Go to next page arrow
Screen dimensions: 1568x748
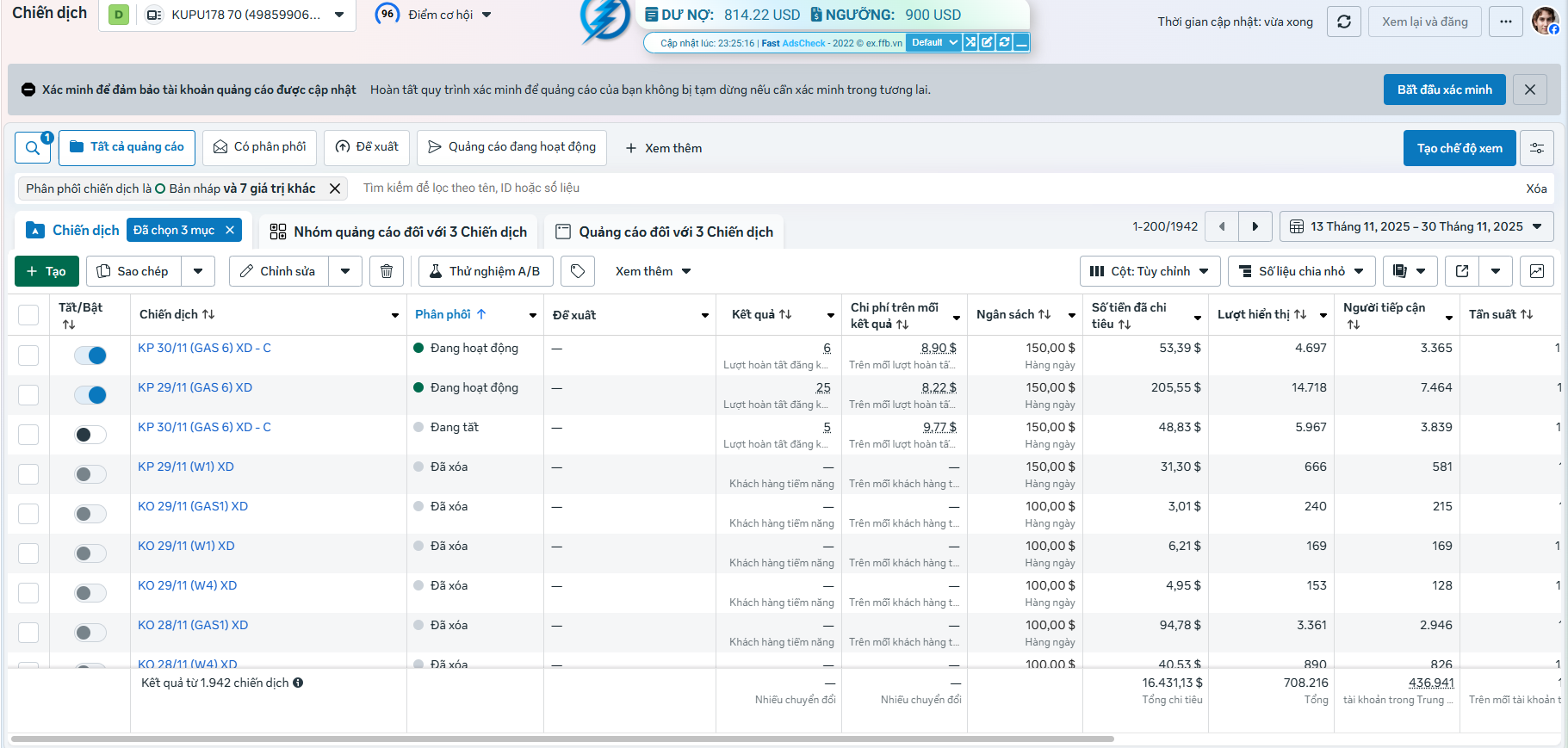pyautogui.click(x=1255, y=226)
